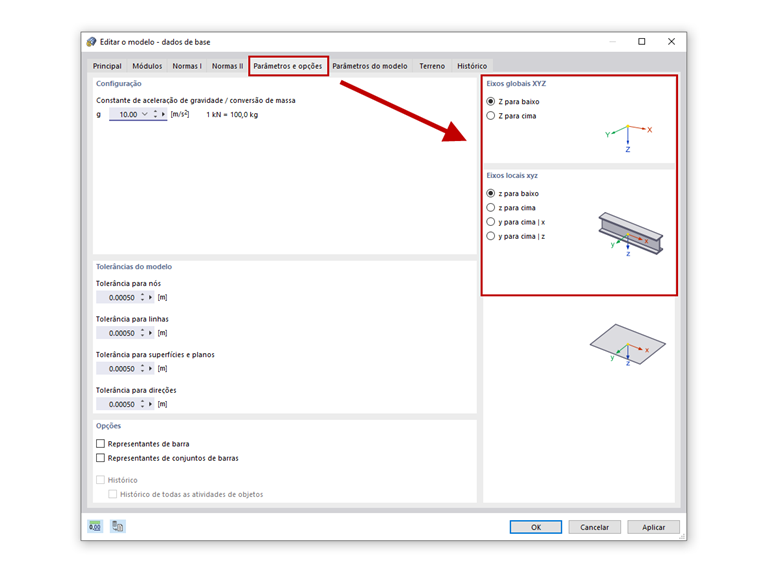Open the 'Normas II' tab
The width and height of the screenshot is (760, 570).
pyautogui.click(x=227, y=66)
